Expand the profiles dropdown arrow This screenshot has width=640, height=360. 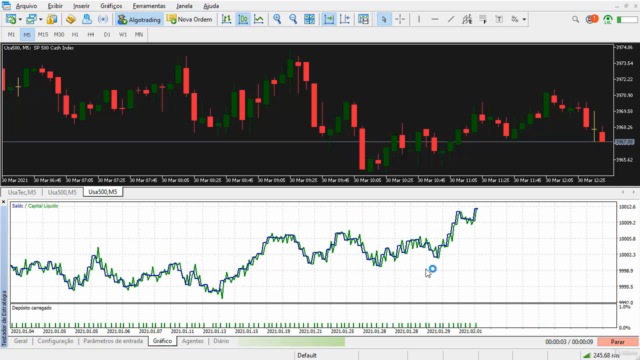(x=40, y=20)
